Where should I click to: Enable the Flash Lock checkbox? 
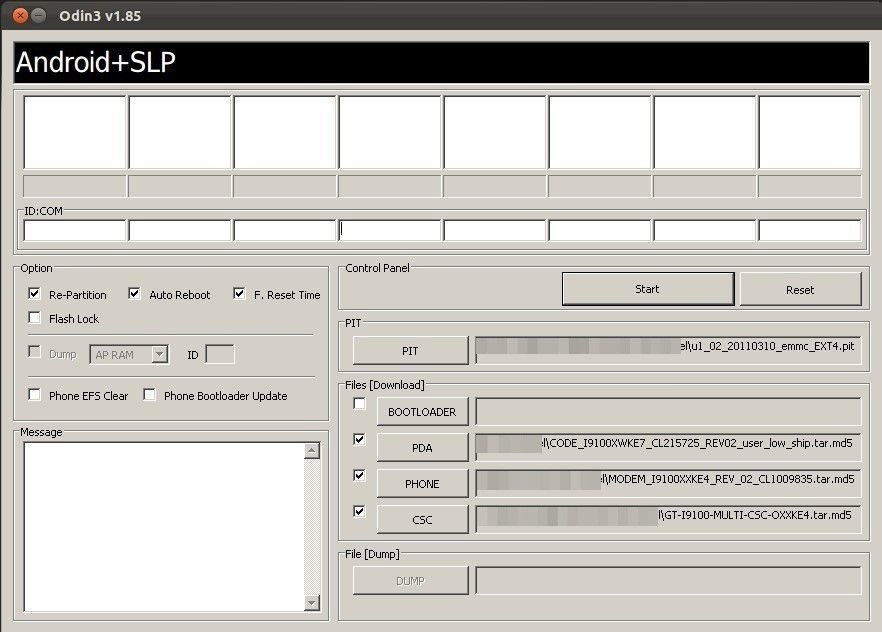pos(34,318)
